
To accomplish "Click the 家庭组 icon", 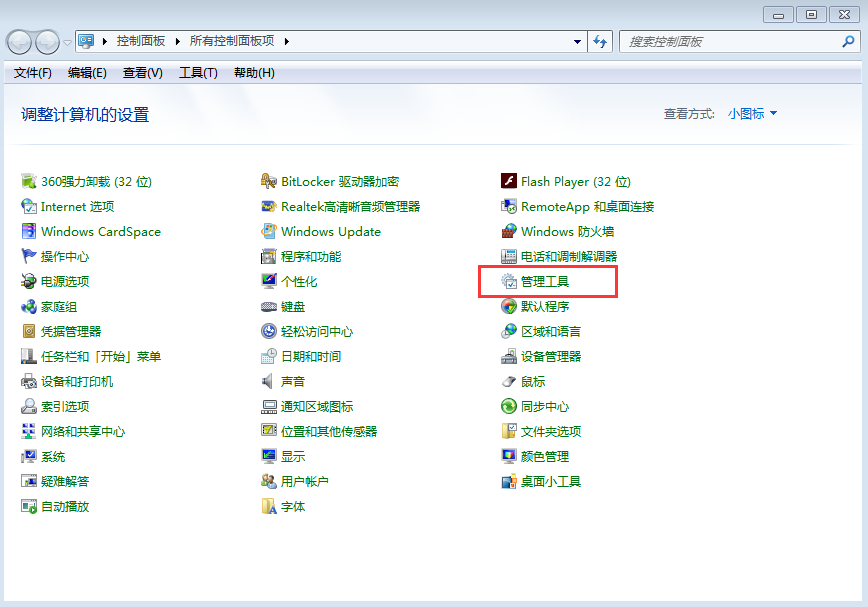I will [x=29, y=306].
